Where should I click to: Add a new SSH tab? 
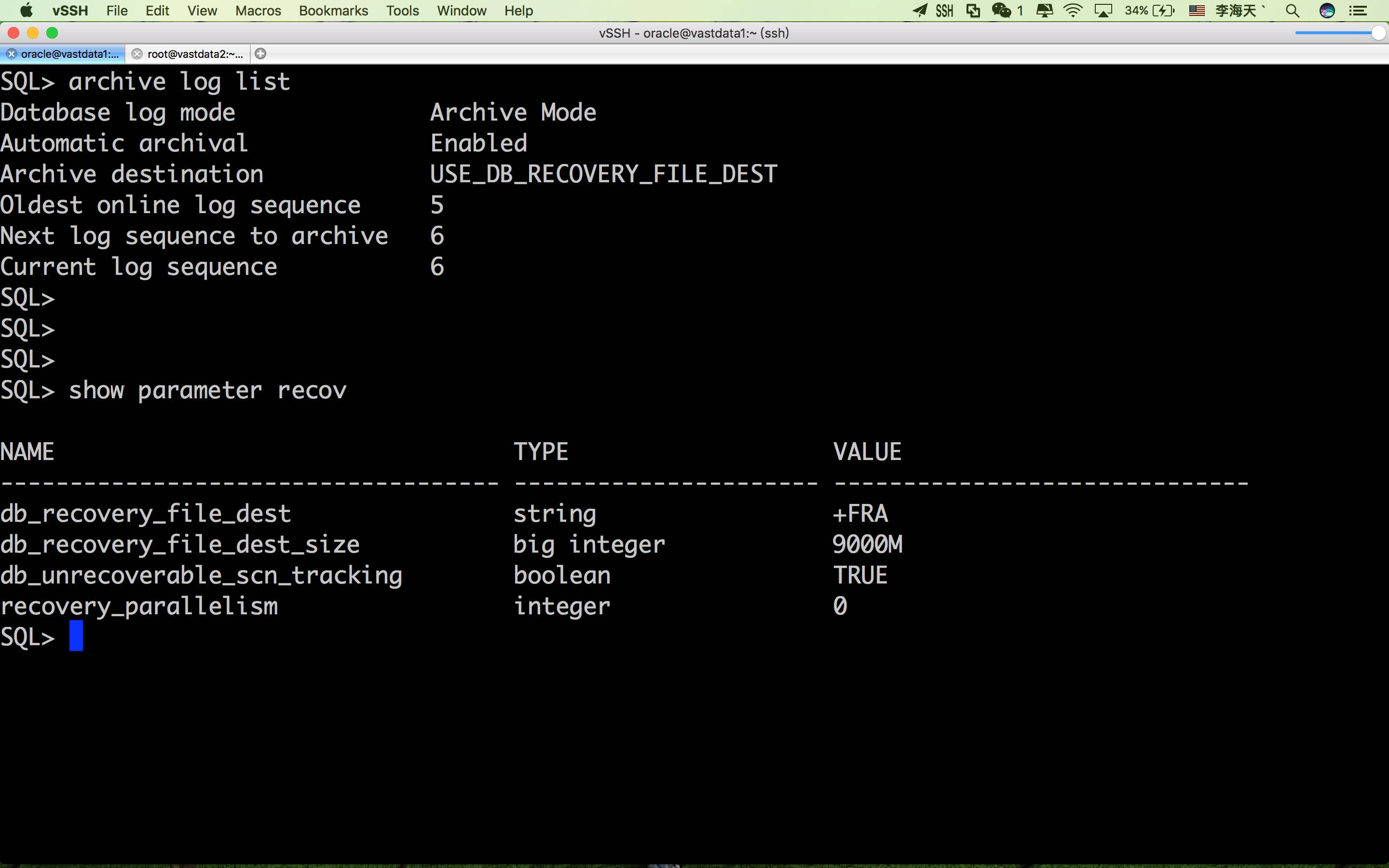click(x=260, y=54)
